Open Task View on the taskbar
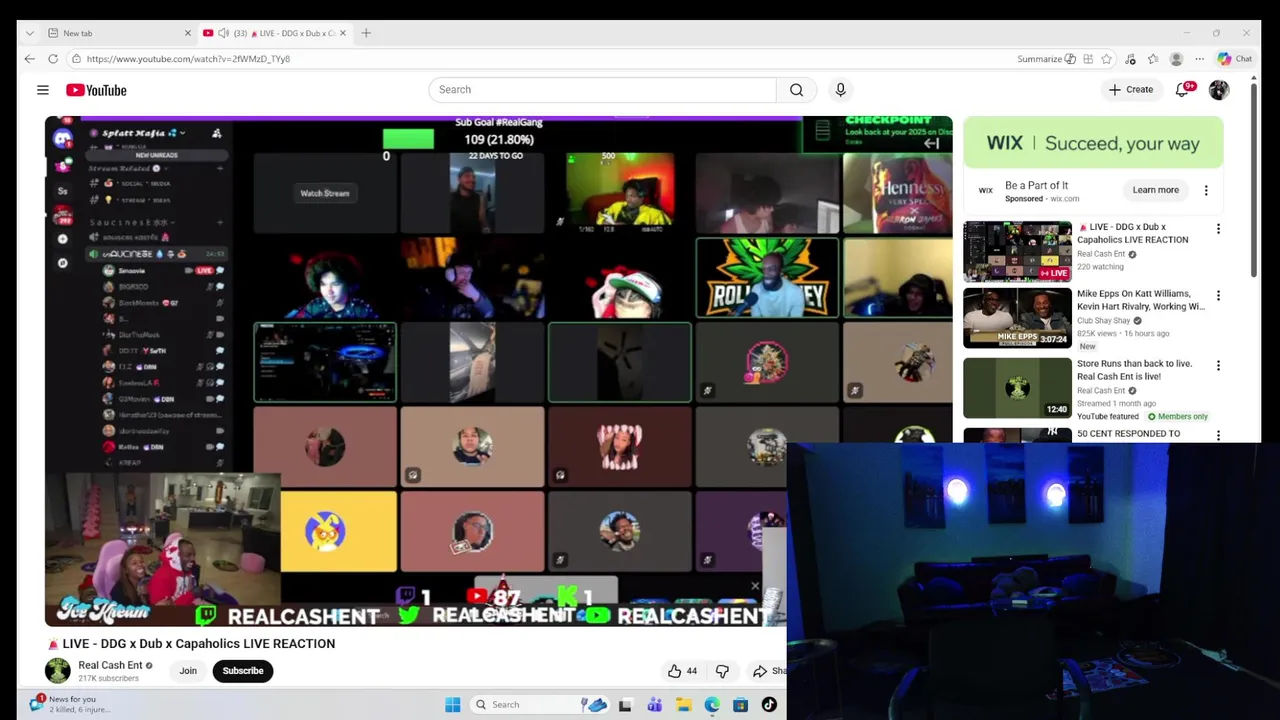1280x720 pixels. pos(625,705)
